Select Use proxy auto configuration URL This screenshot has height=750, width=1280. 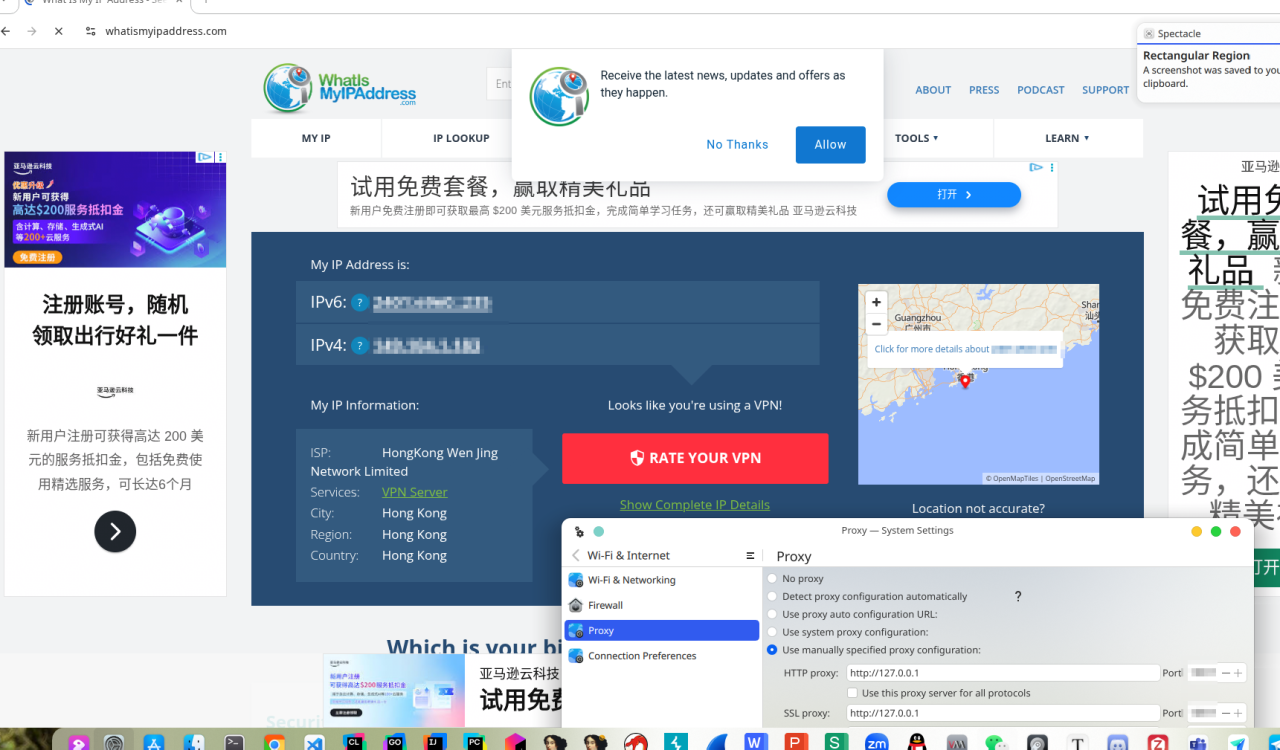coord(772,615)
